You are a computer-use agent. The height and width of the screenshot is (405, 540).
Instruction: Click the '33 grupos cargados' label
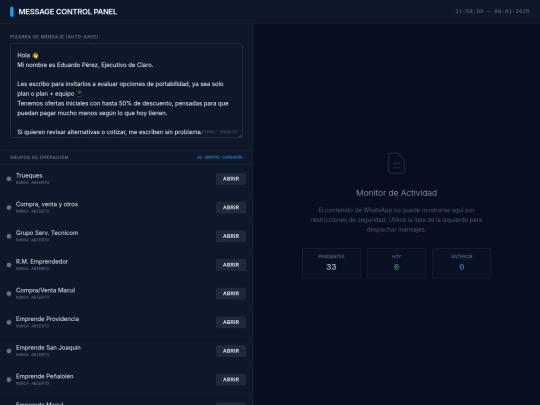coord(220,157)
